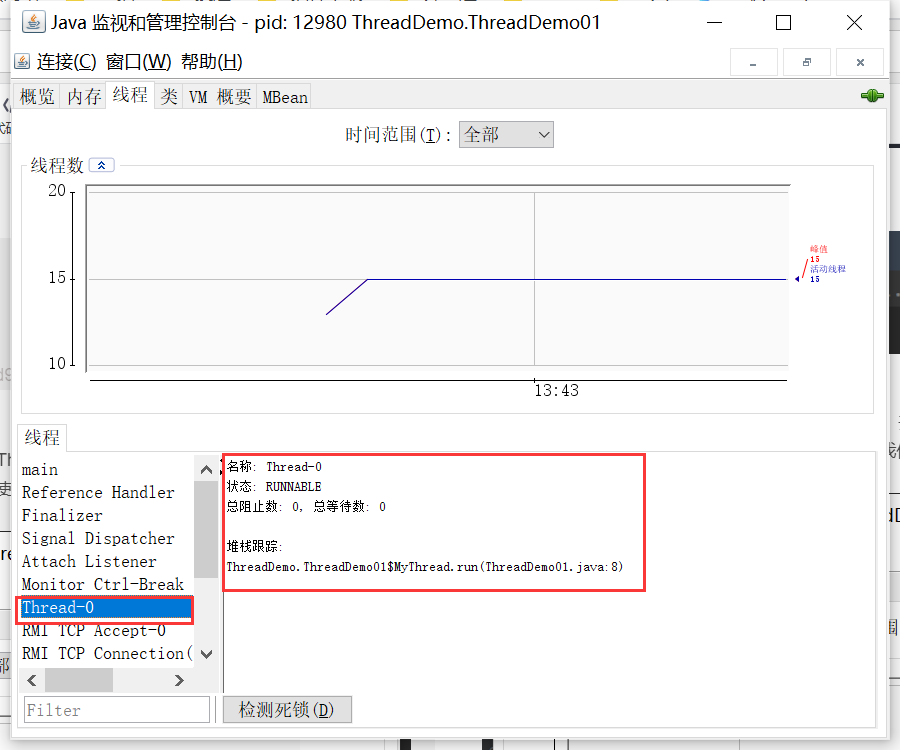
Task: Open the 窗口(W) menu
Action: coord(138,61)
